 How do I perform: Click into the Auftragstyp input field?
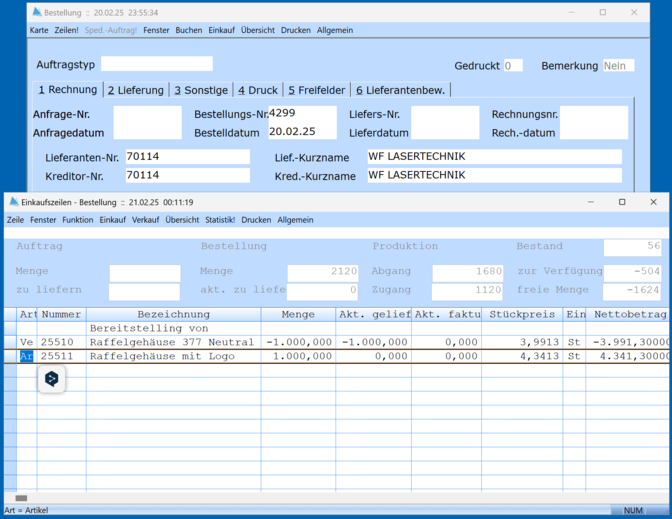tap(156, 65)
